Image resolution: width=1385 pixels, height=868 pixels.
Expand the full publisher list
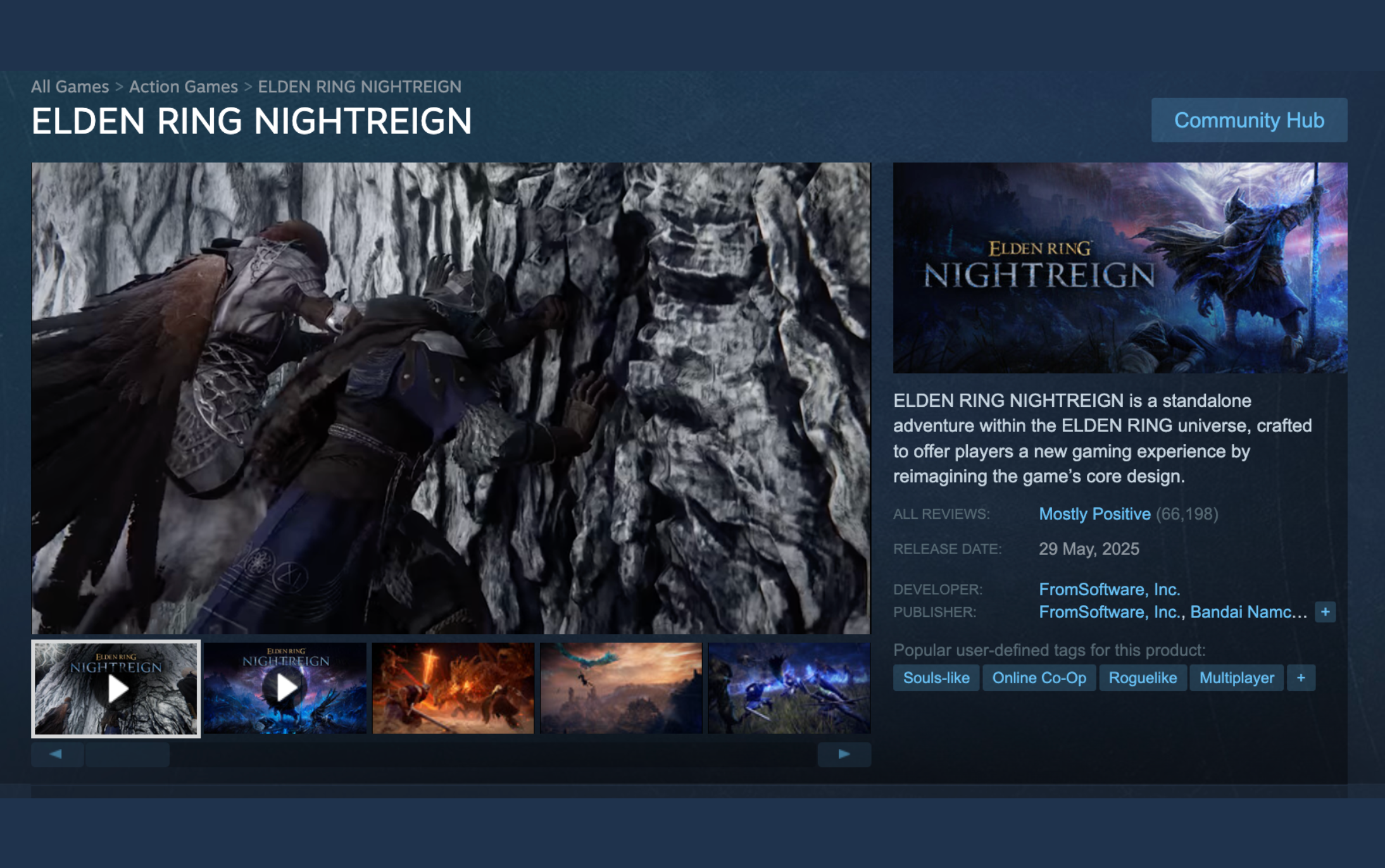[x=1325, y=612]
